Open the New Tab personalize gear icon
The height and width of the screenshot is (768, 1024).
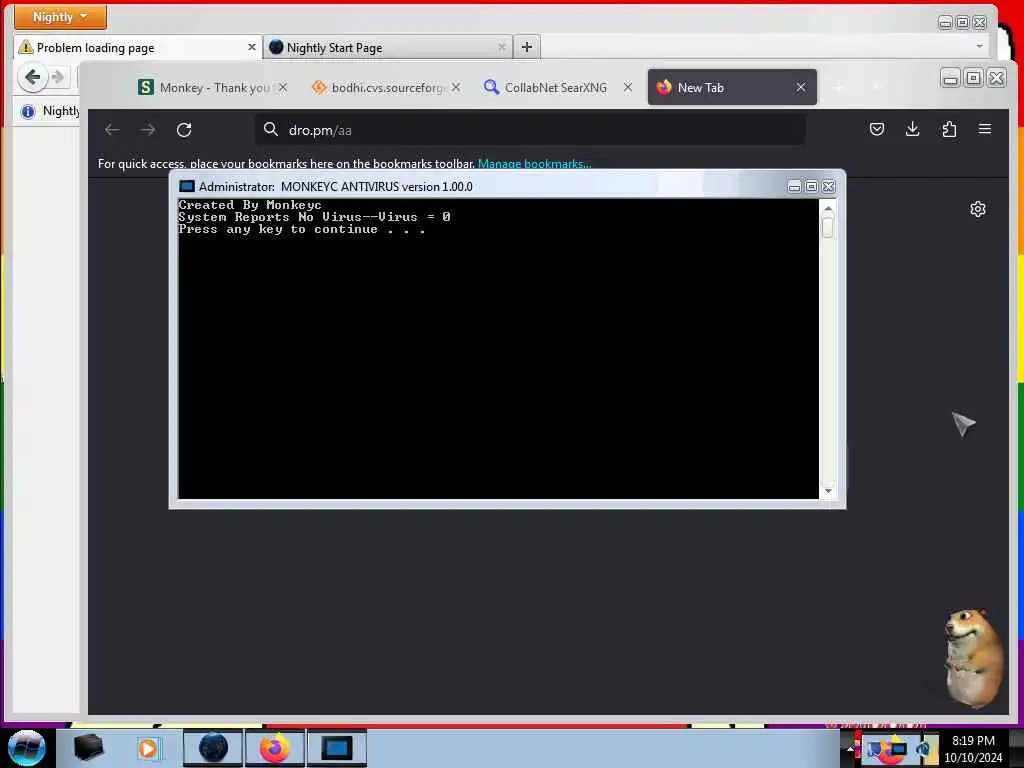978,209
